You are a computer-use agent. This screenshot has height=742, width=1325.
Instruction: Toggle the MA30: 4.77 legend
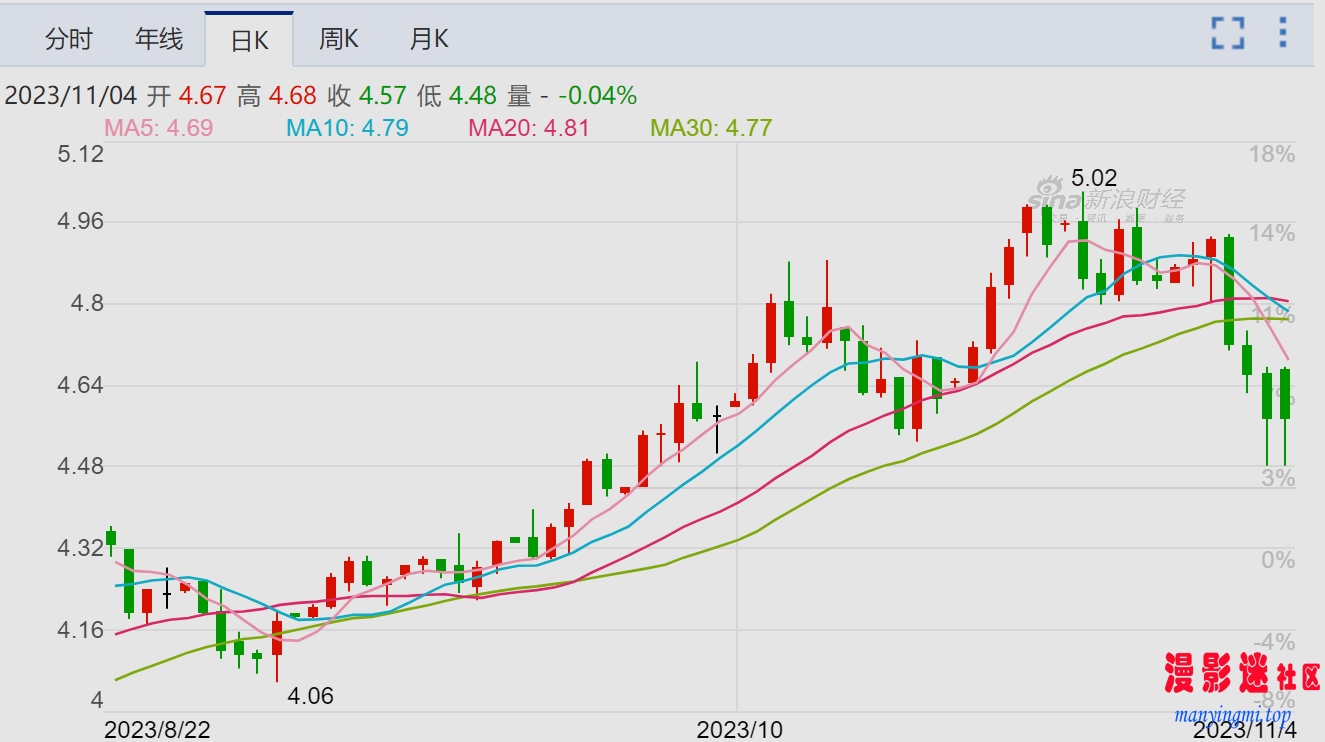pyautogui.click(x=711, y=128)
